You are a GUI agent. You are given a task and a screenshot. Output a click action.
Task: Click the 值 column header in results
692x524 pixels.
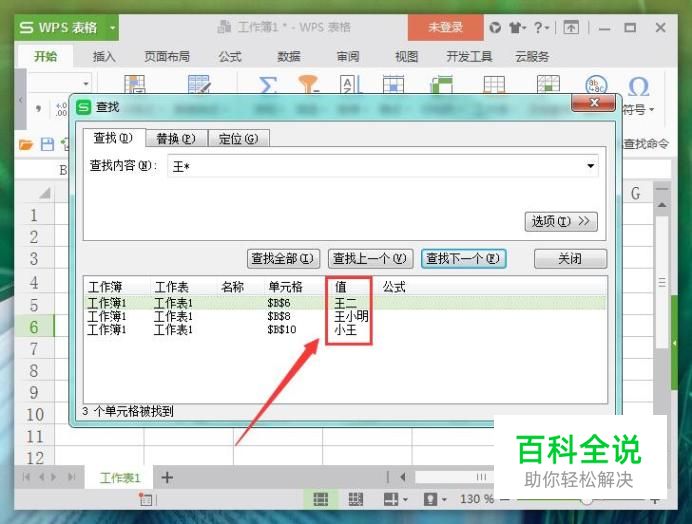click(341, 287)
